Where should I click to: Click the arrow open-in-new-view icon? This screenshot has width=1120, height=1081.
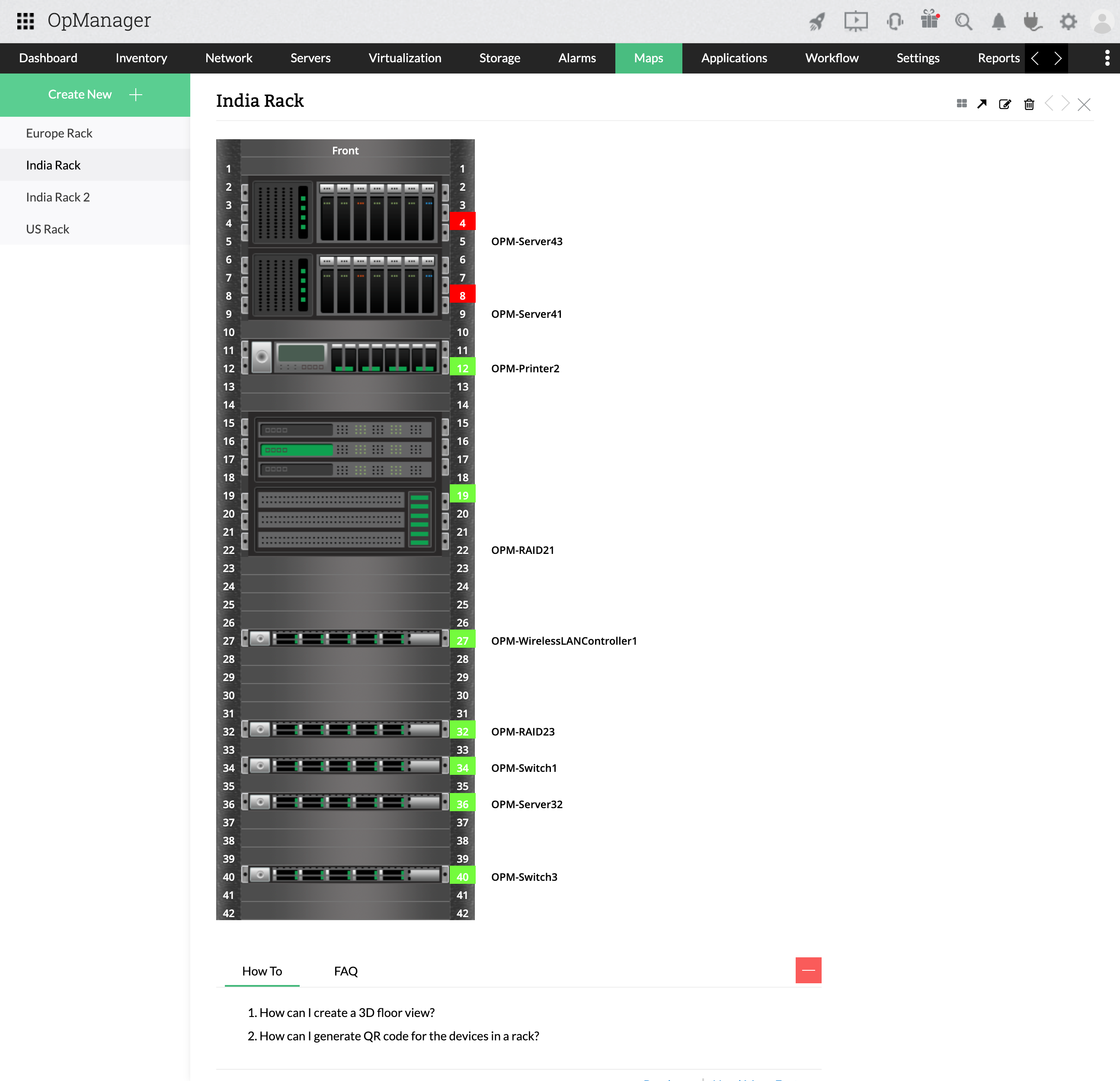point(982,104)
